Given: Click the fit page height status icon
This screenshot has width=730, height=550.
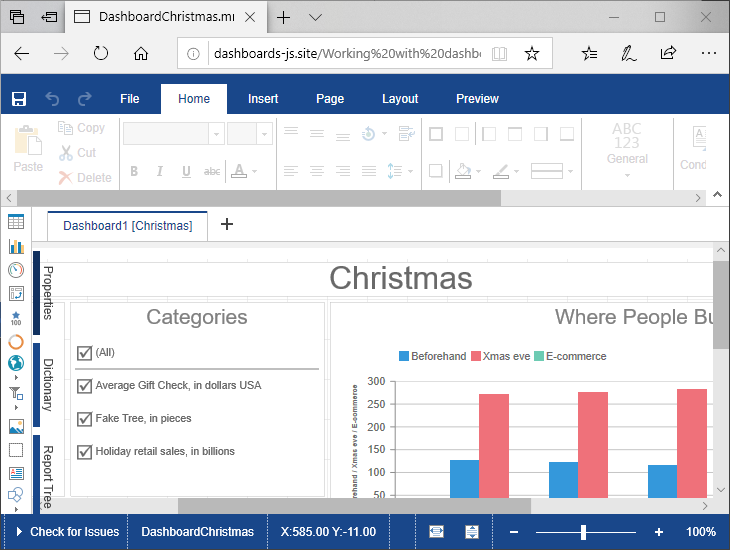Looking at the screenshot, I should pyautogui.click(x=472, y=531).
